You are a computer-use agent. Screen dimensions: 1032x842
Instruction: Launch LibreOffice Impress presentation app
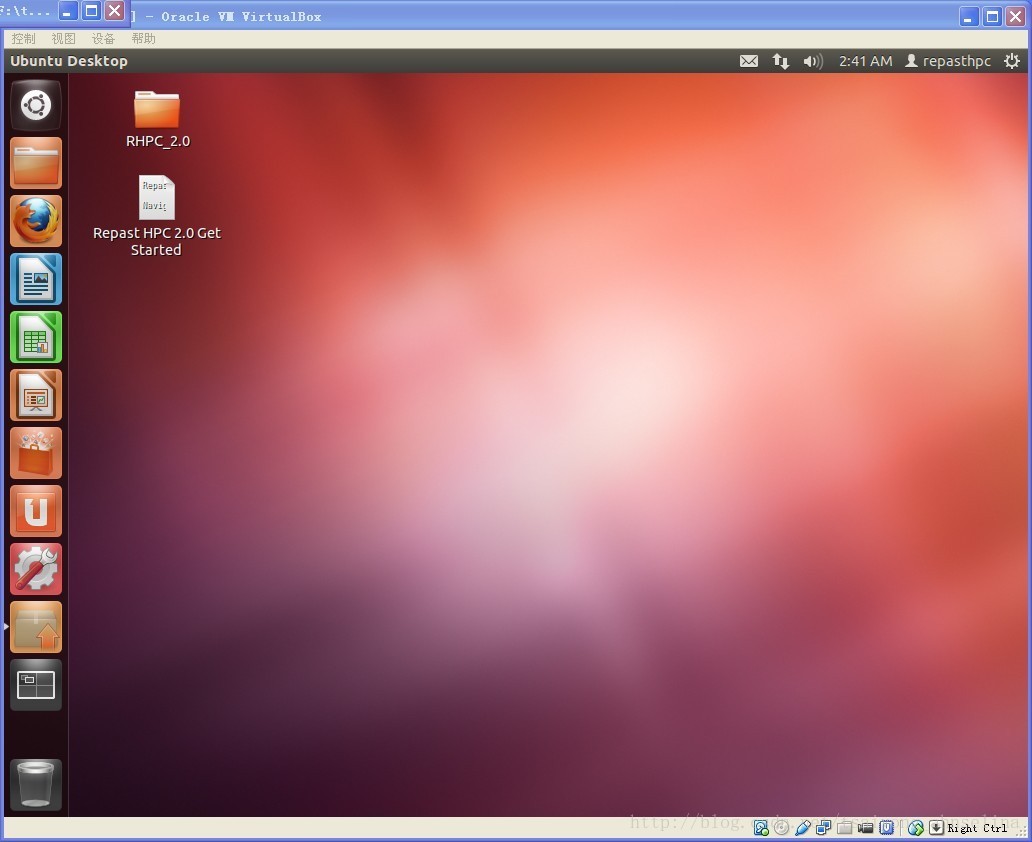click(36, 395)
